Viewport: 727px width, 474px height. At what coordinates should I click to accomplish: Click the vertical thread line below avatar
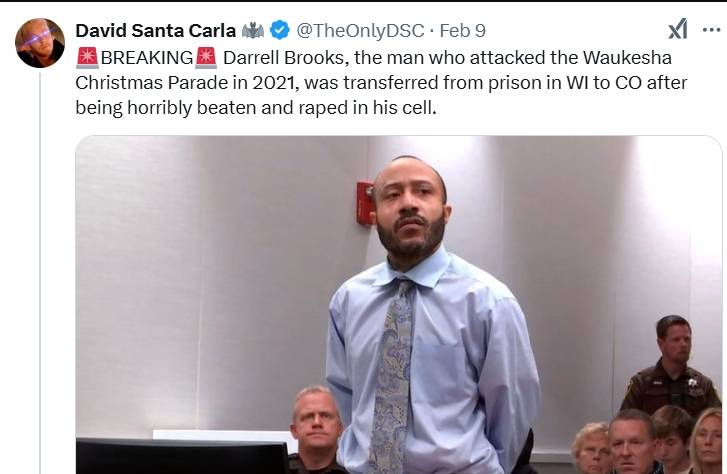(x=40, y=273)
